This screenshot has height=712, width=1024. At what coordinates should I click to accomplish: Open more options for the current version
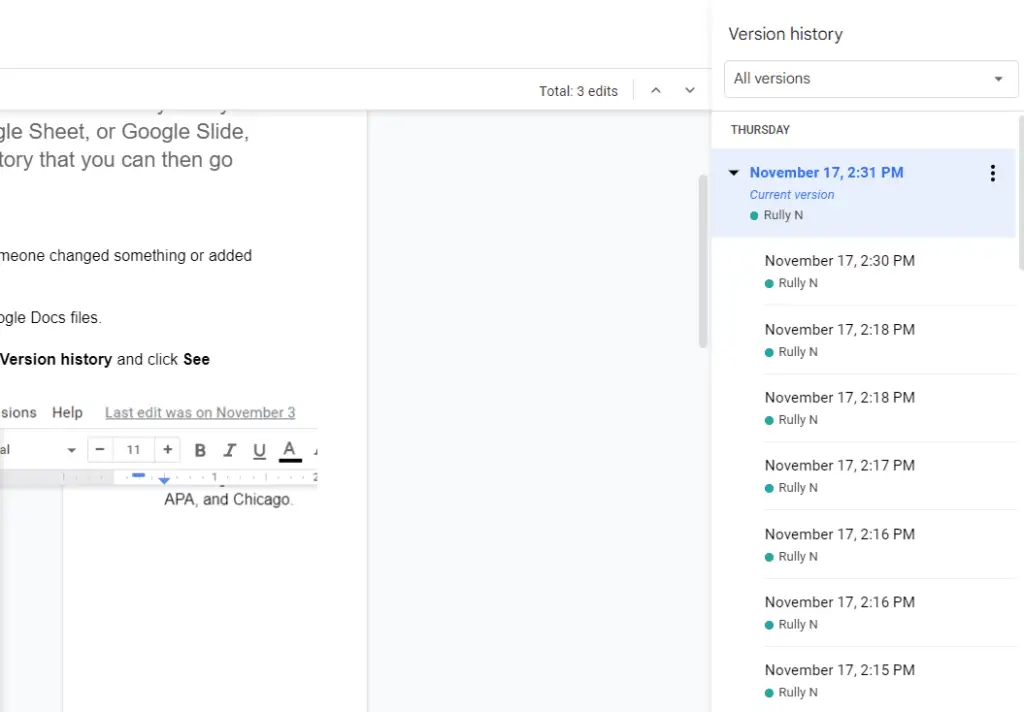992,173
